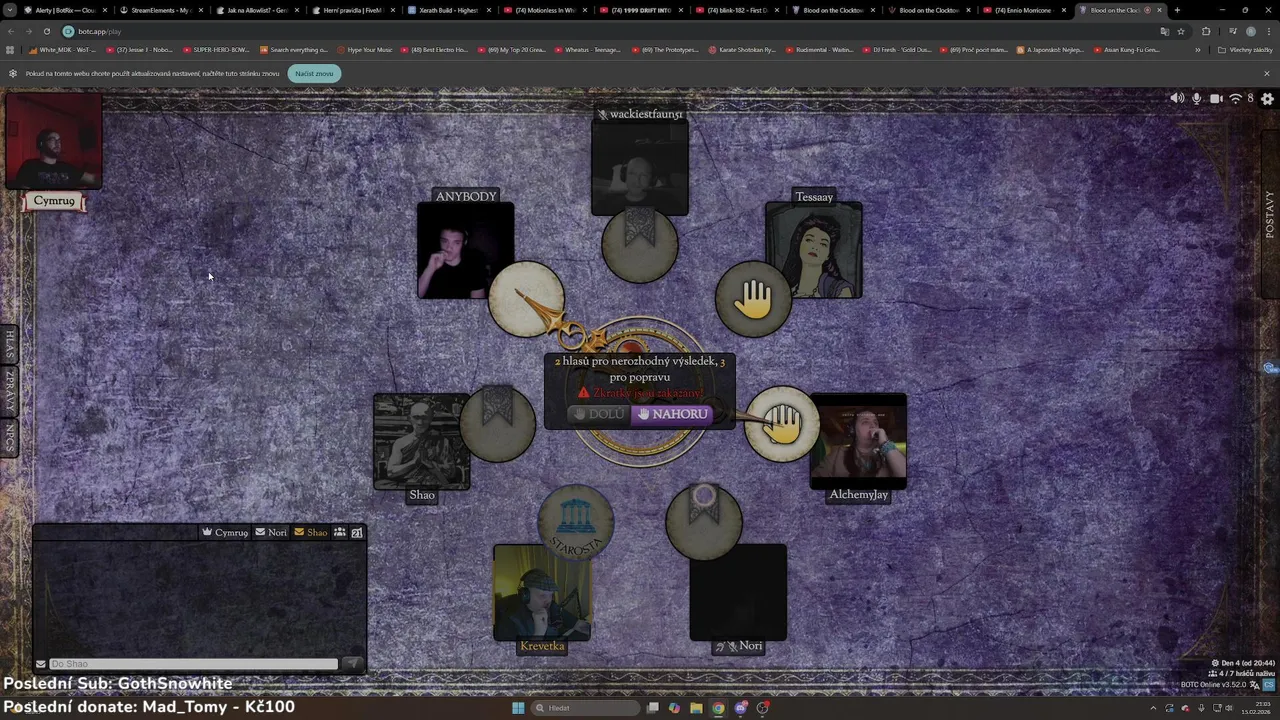Image resolution: width=1280 pixels, height=720 pixels.
Task: Click the 'Načíst znovu' reload button
Action: (314, 73)
